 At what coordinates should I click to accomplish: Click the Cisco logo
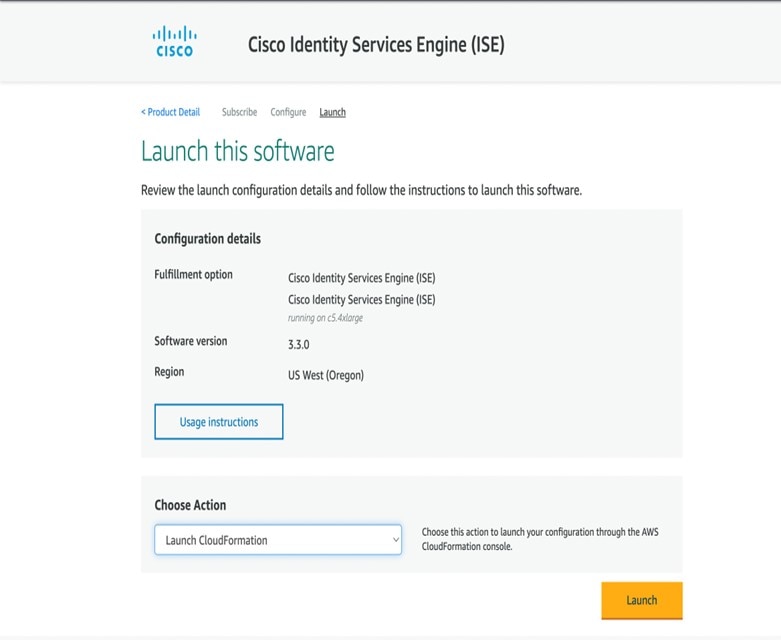point(174,41)
